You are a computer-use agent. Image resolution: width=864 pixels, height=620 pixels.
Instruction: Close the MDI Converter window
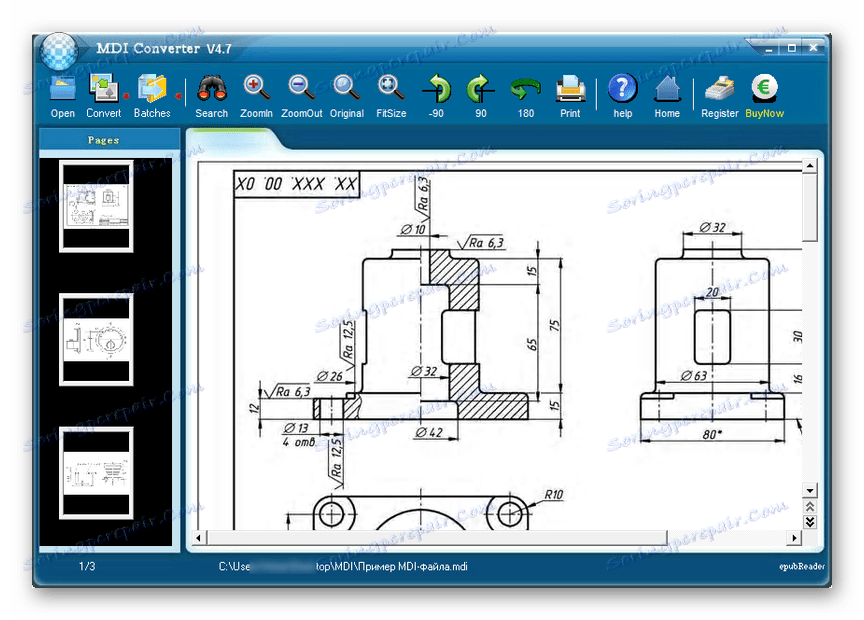[813, 48]
